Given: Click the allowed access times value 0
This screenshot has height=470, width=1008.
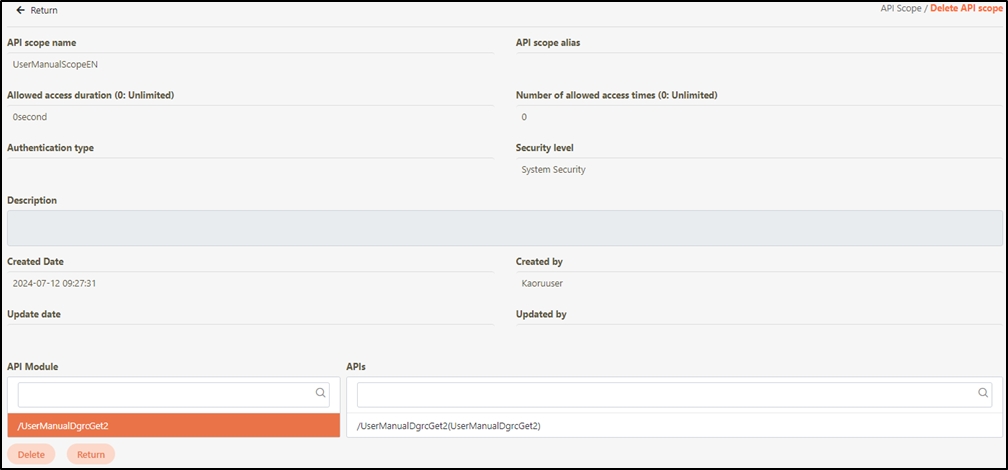Looking at the screenshot, I should [524, 117].
